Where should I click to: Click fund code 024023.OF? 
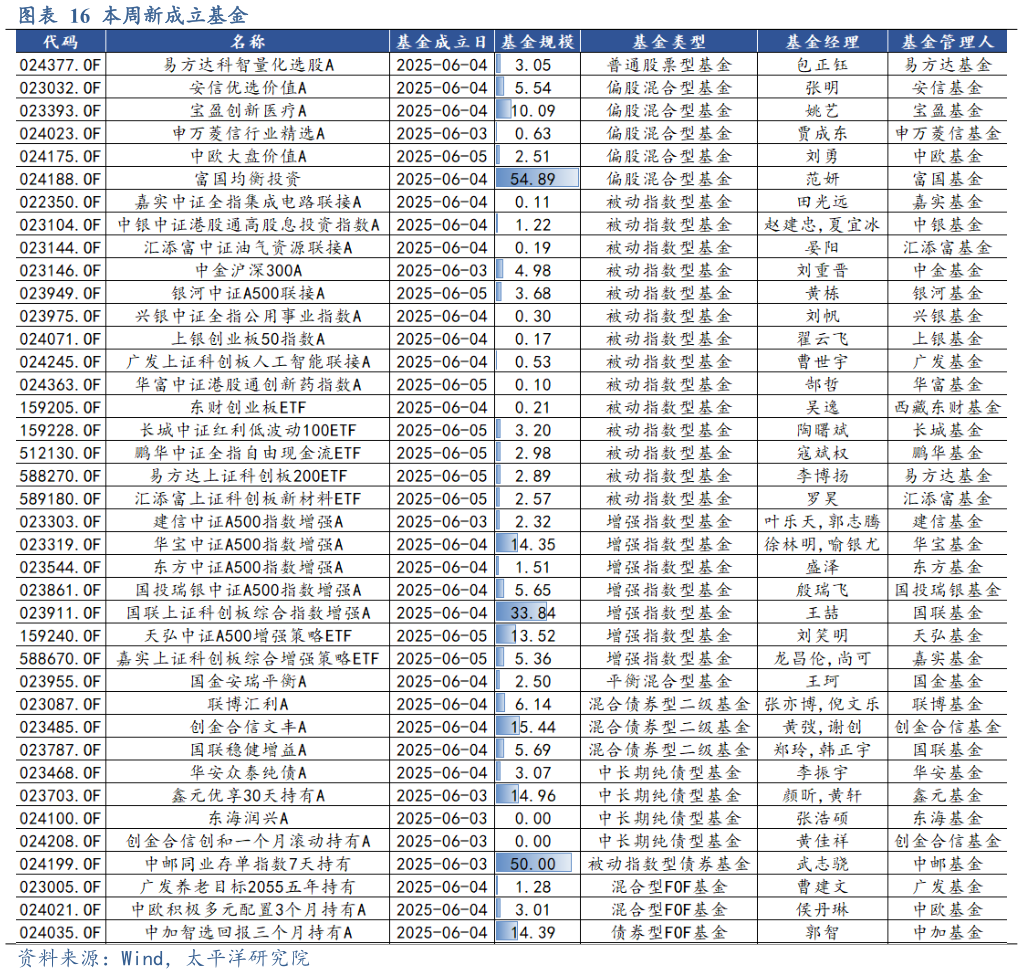[x=60, y=133]
